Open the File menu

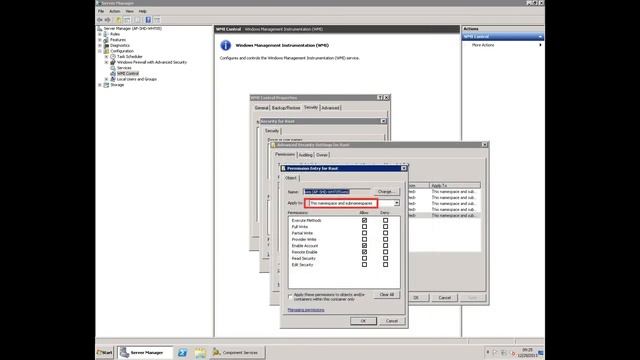click(101, 11)
